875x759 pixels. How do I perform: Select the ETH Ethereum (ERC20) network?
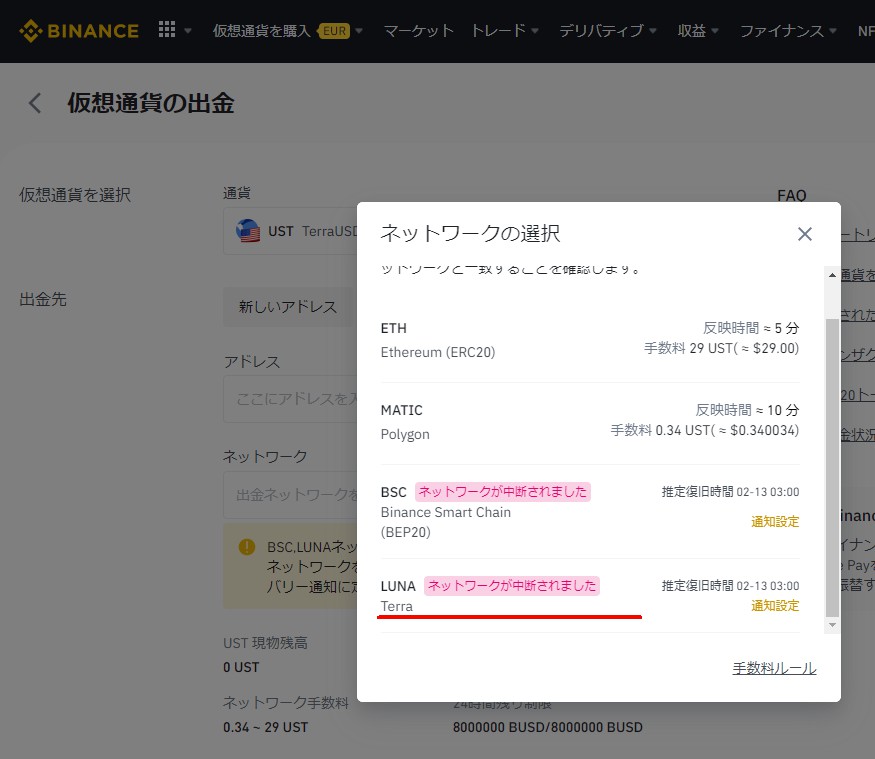click(590, 340)
